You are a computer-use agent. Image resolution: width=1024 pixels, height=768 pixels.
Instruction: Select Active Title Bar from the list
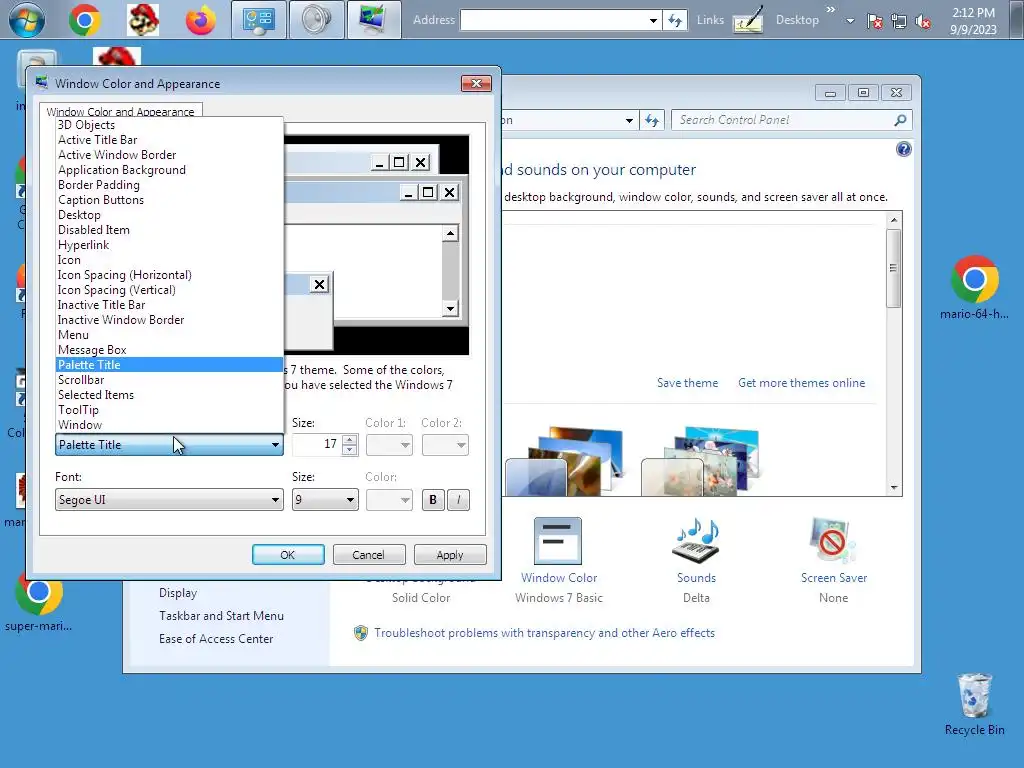[169, 140]
